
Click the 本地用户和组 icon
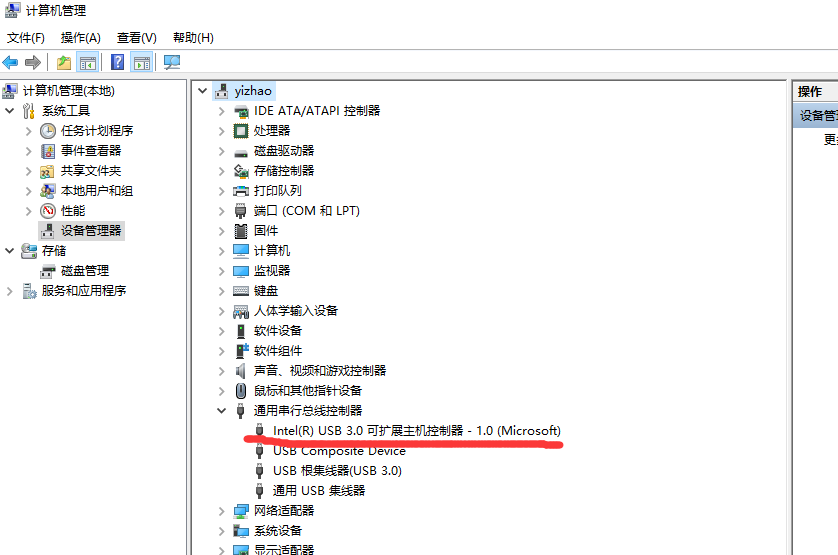48,191
